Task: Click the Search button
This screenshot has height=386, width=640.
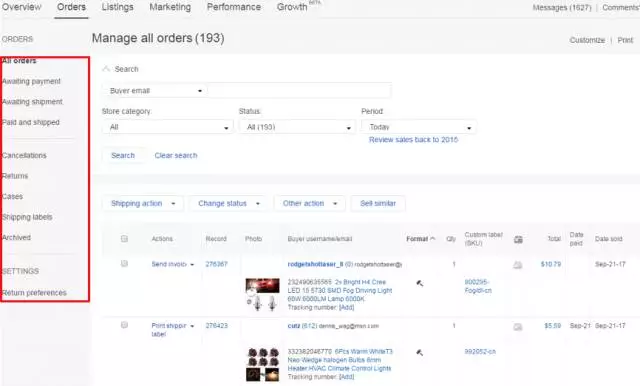Action: tap(123, 155)
